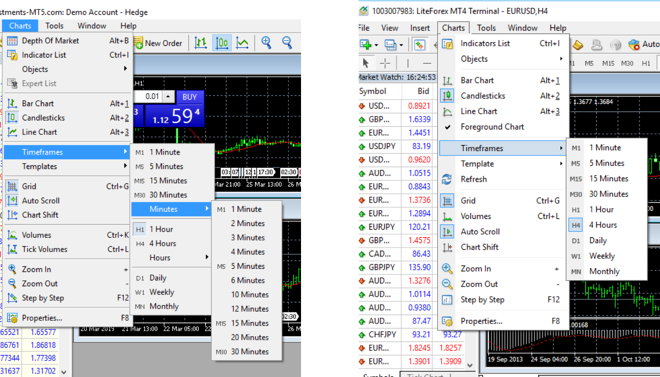Select Line Chart in MT4 Charts menu

[x=503, y=112]
